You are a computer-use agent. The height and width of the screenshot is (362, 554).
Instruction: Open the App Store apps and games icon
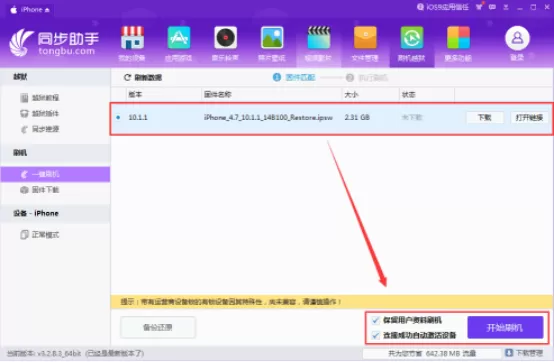click(x=179, y=38)
